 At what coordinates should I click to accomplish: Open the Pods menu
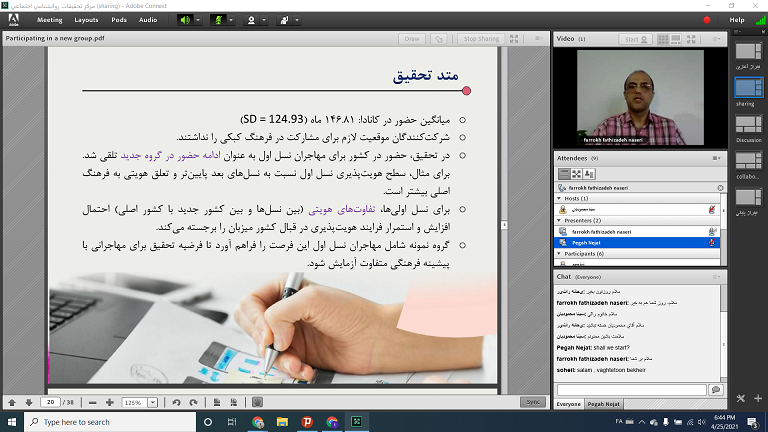point(119,20)
